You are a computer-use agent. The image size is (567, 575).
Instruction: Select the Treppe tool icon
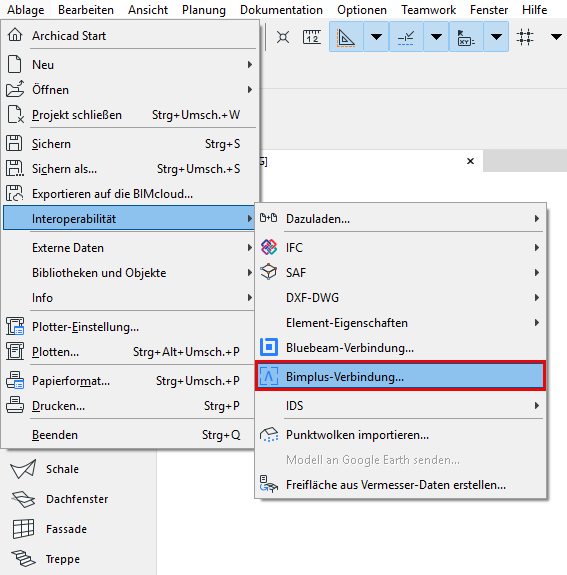23,558
